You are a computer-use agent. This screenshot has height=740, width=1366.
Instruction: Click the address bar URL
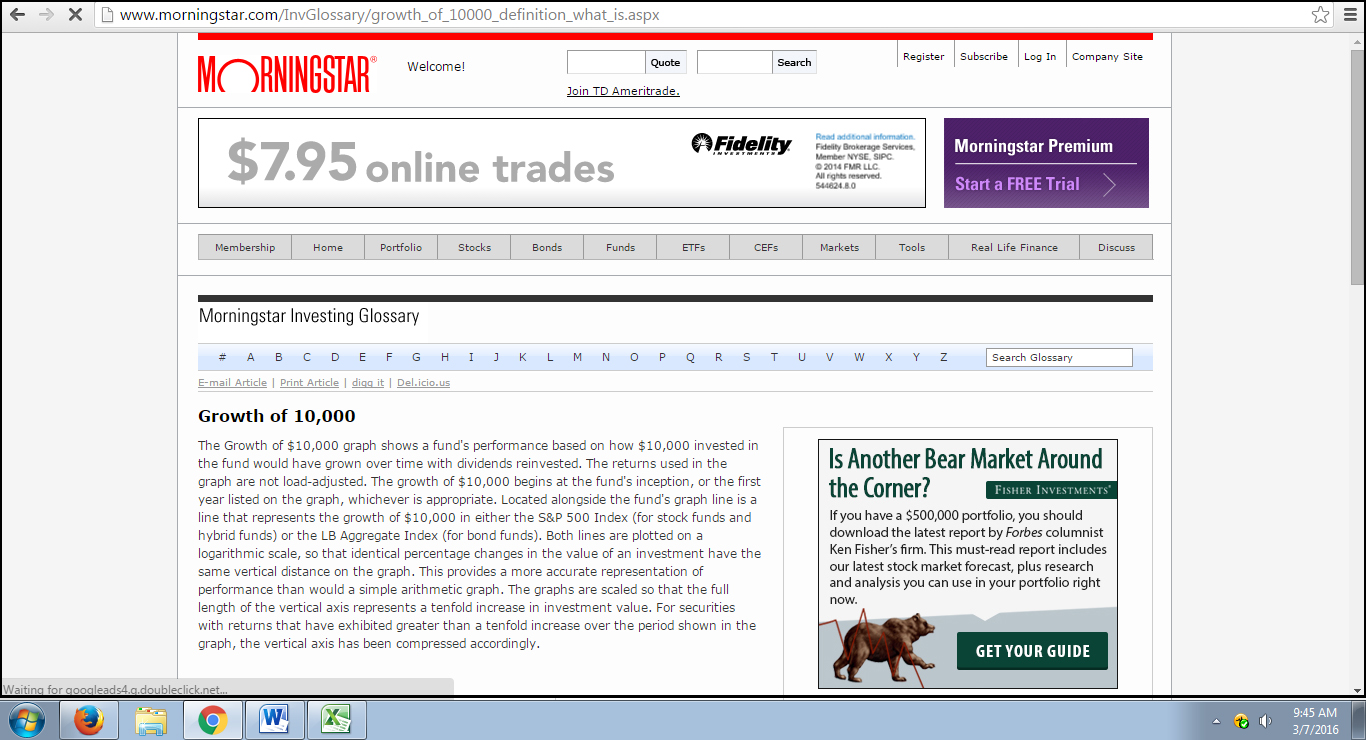[389, 15]
